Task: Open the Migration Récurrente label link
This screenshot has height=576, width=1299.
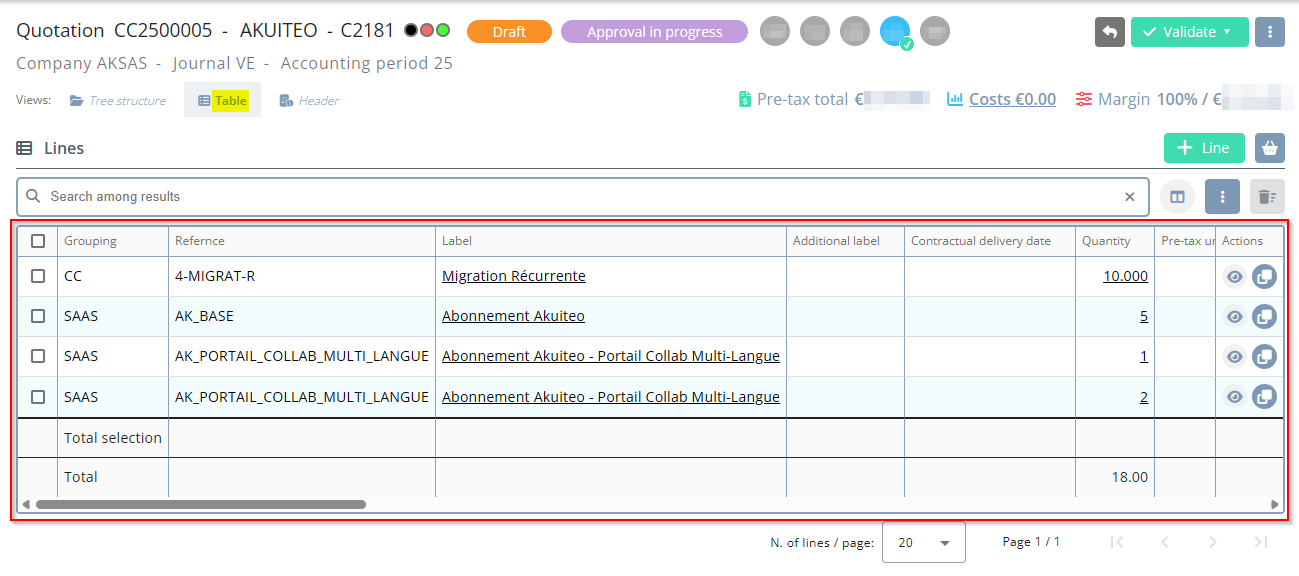Action: pyautogui.click(x=513, y=276)
